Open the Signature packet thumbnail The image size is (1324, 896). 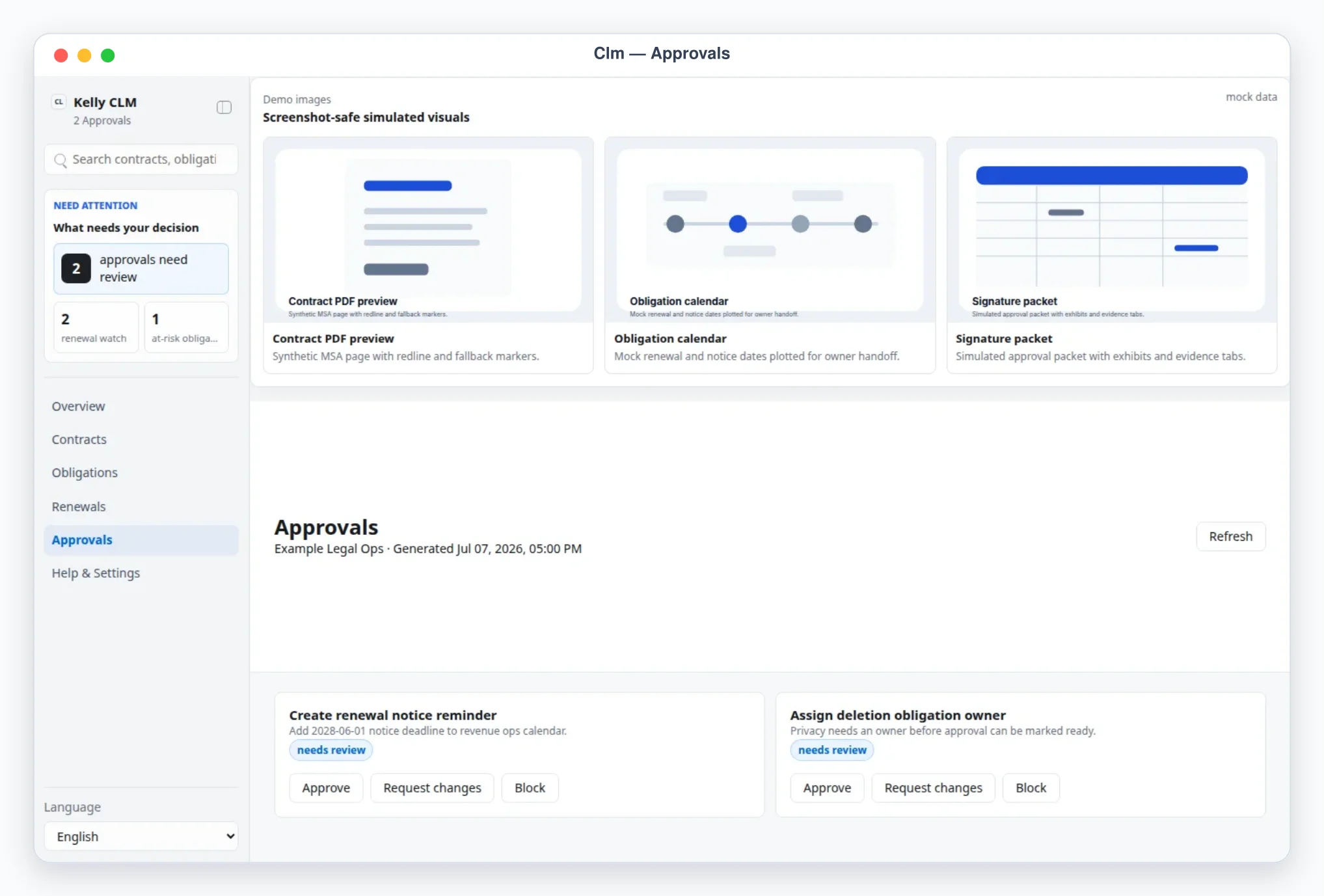point(1111,230)
